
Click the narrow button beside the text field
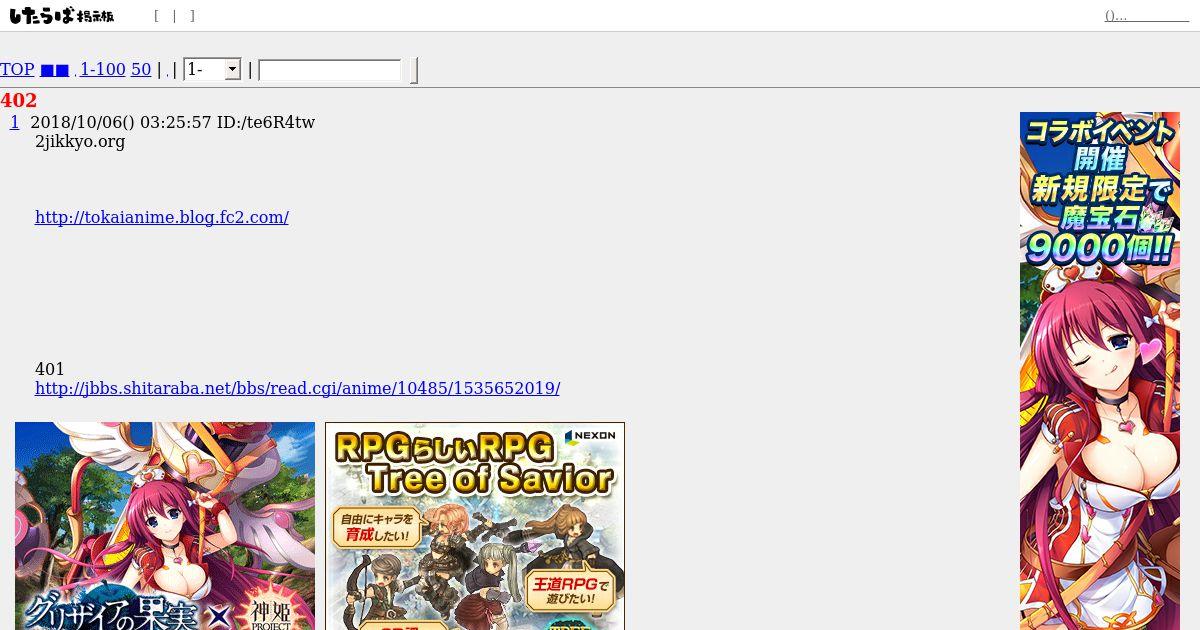(414, 70)
